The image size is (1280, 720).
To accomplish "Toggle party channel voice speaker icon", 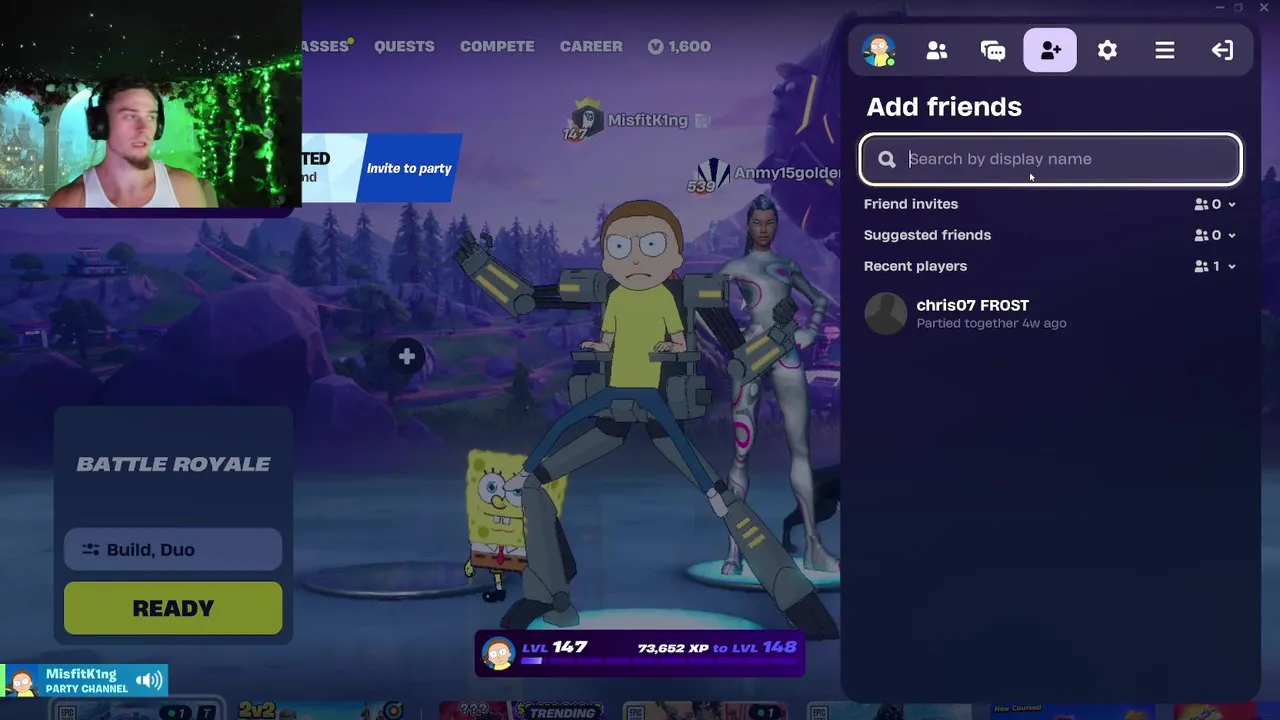I will [x=149, y=681].
